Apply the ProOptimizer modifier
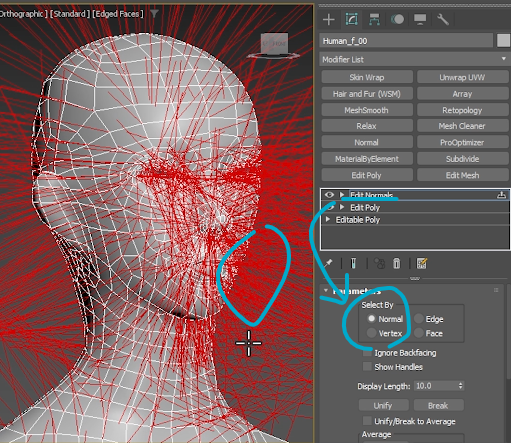The image size is (511, 443). pos(463,142)
